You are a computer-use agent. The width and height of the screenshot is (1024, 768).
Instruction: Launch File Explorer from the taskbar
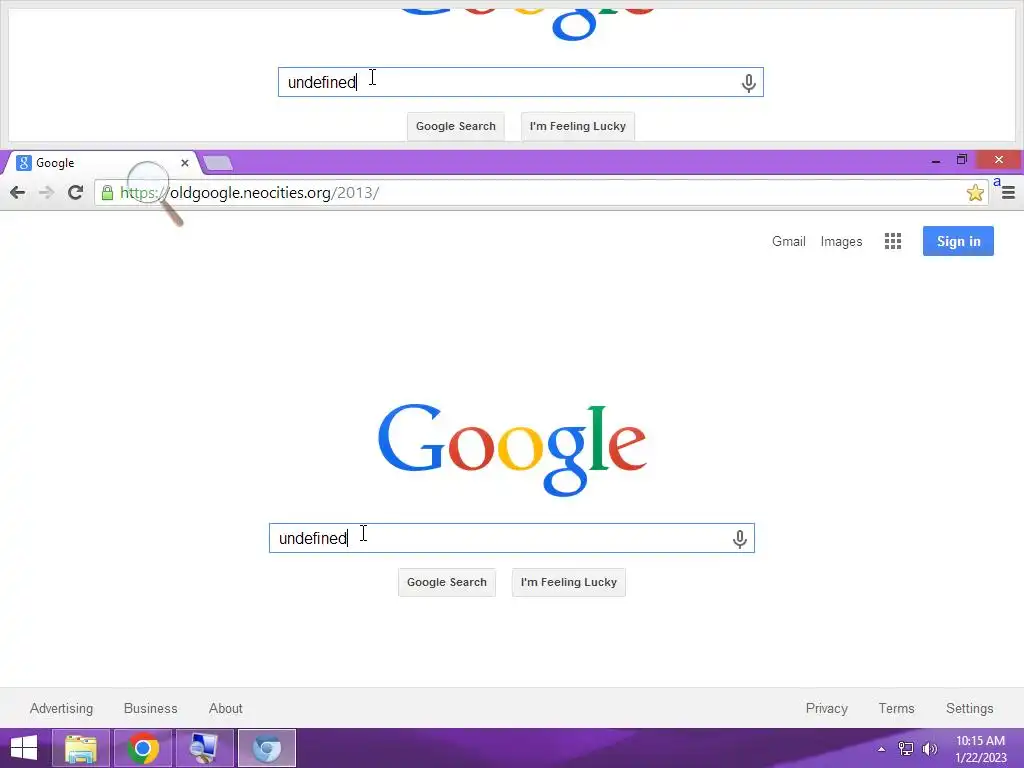81,748
